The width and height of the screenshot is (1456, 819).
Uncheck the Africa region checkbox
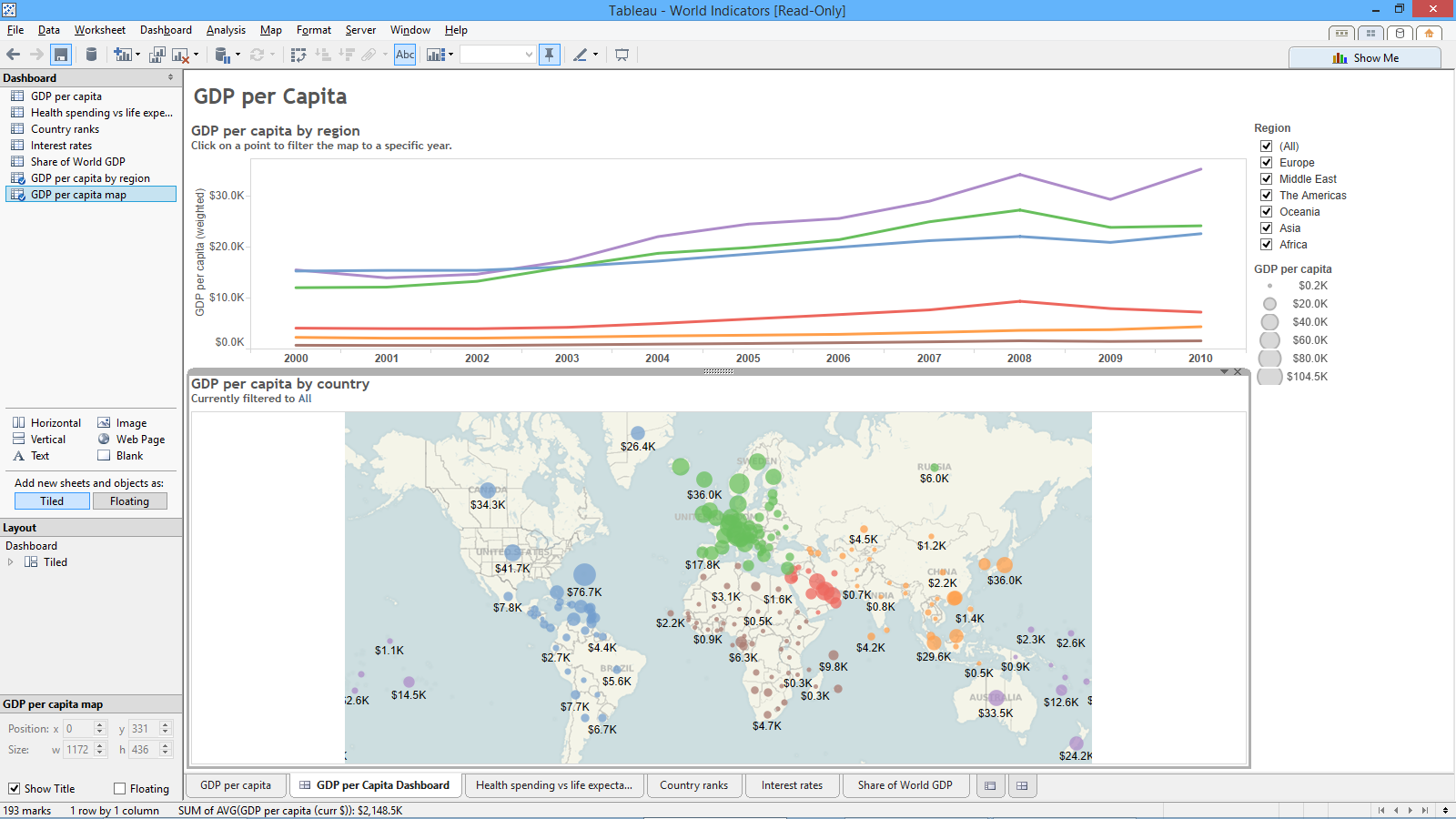click(1266, 245)
